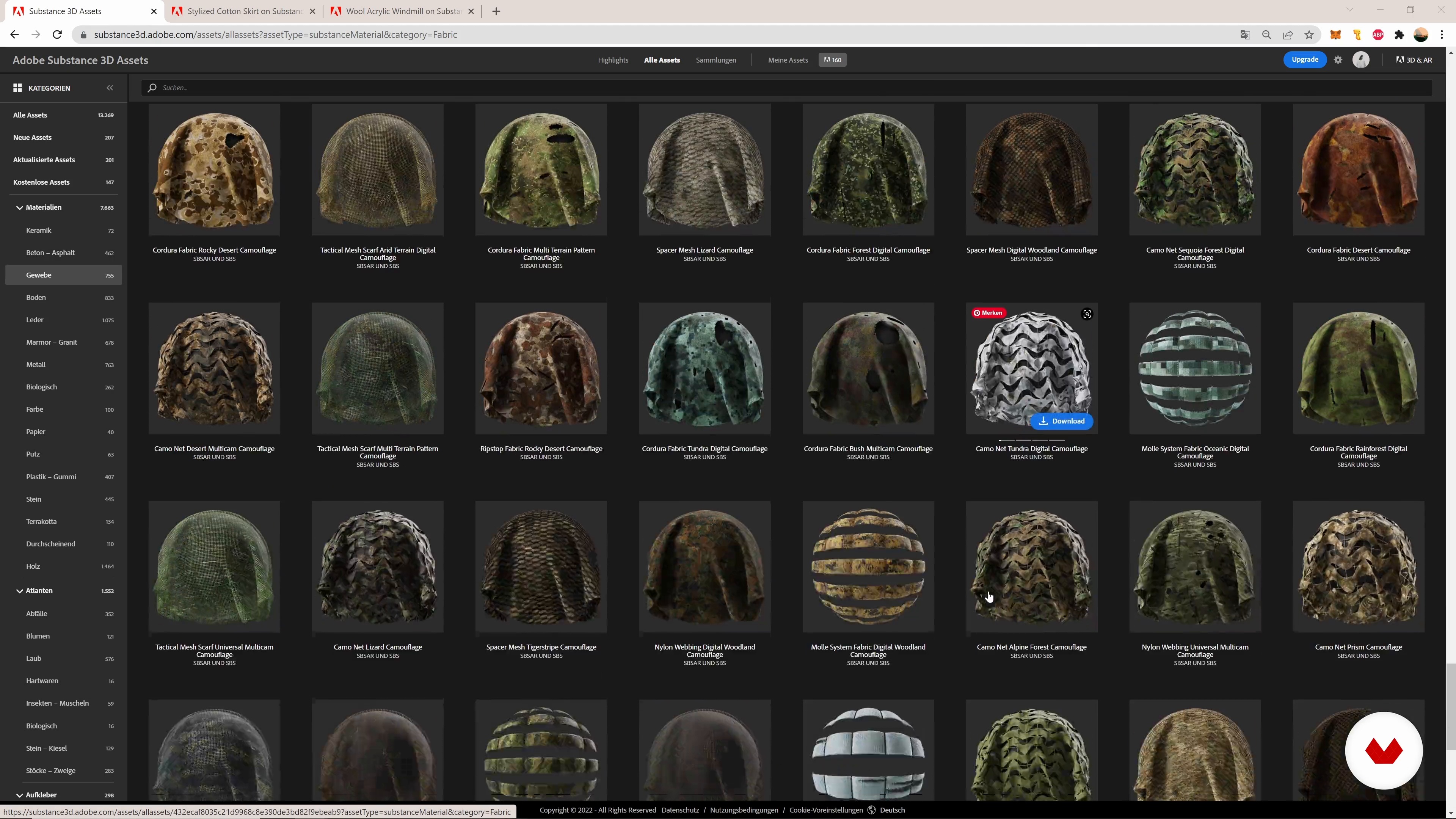Open a new browser tab

click(x=496, y=11)
